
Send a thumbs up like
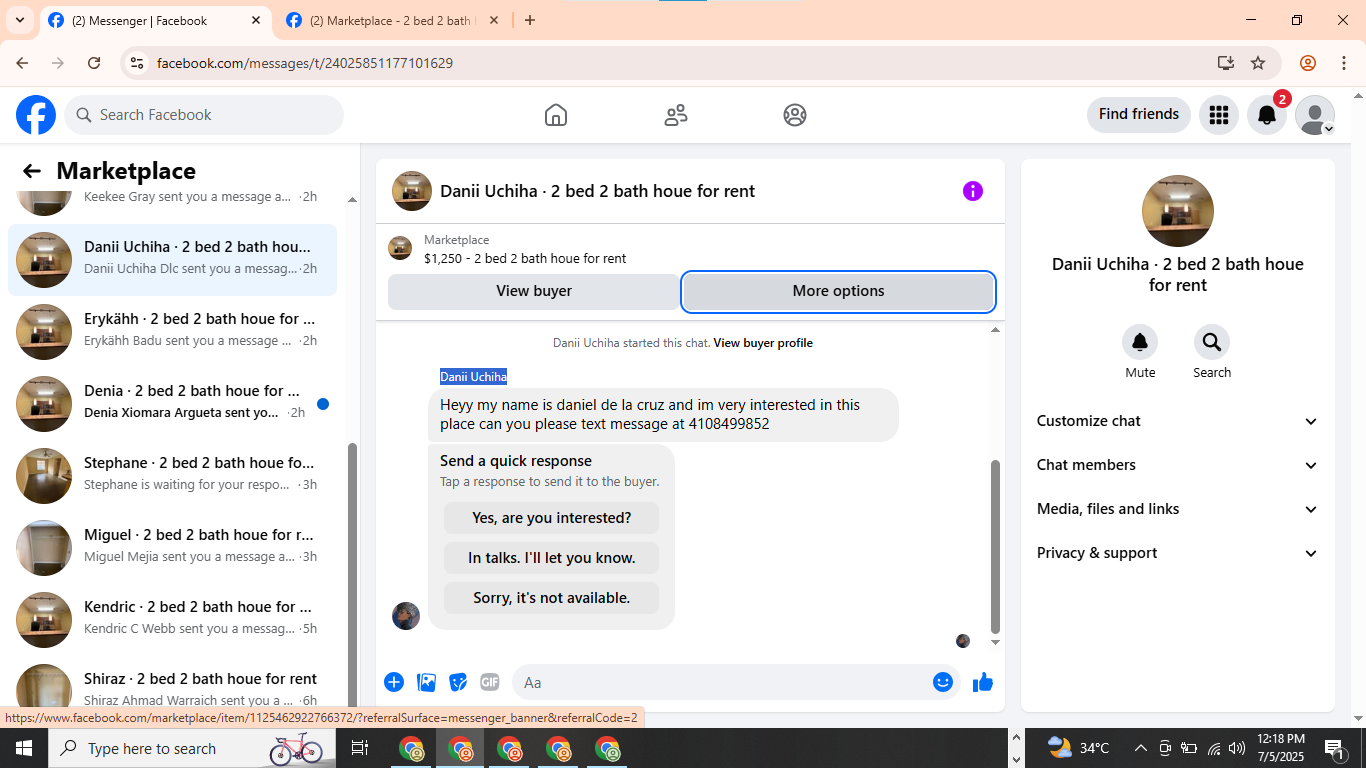(x=983, y=682)
